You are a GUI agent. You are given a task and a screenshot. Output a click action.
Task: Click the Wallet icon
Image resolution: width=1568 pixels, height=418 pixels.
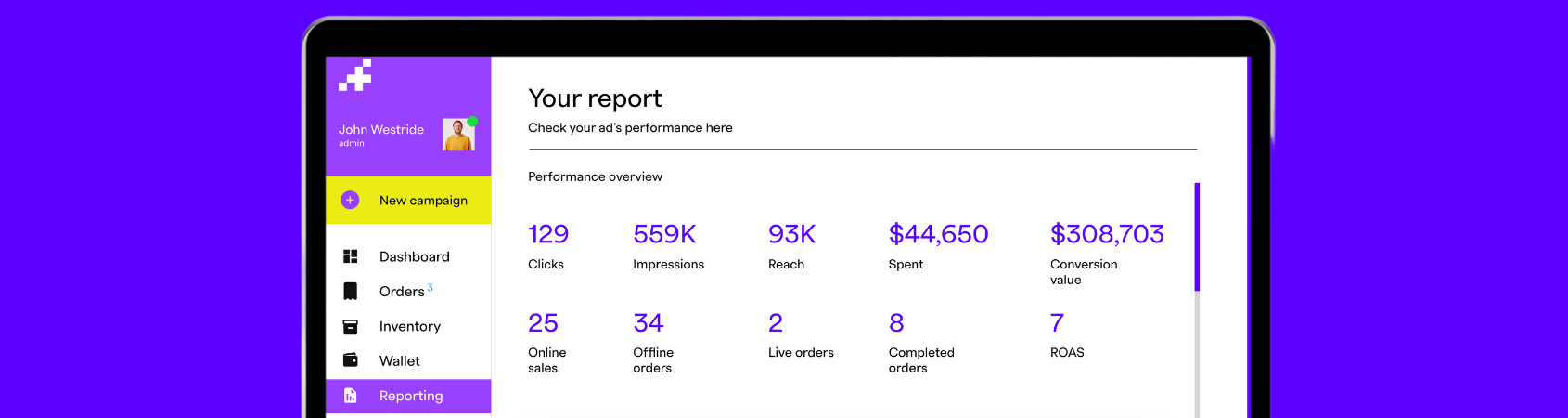coord(350,360)
